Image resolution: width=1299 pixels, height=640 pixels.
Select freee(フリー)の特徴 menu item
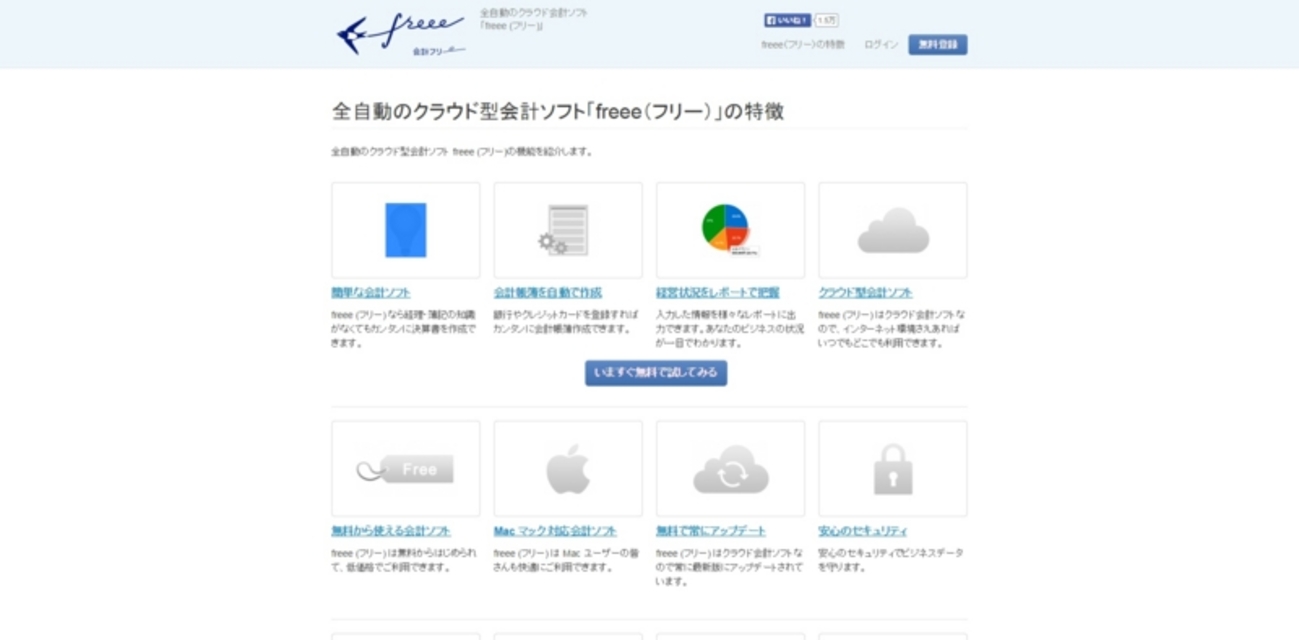[x=803, y=45]
